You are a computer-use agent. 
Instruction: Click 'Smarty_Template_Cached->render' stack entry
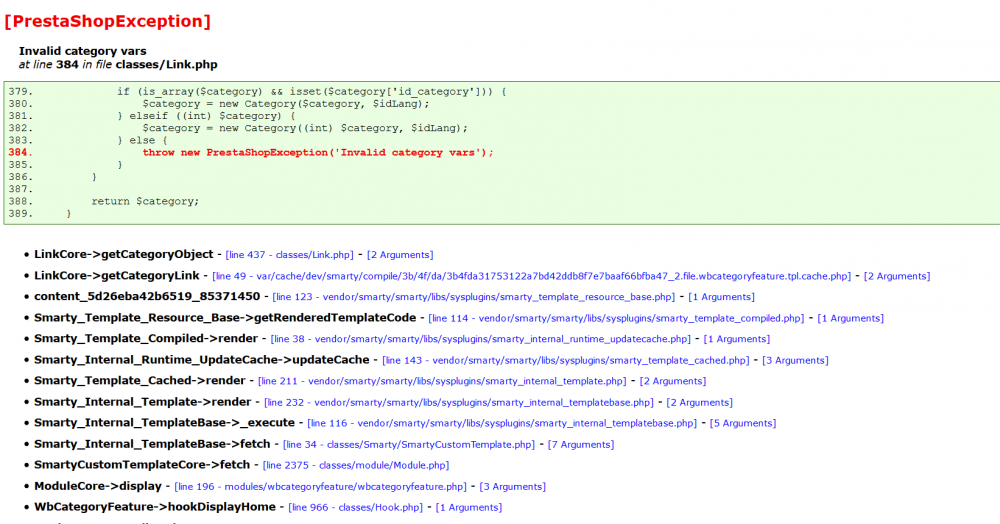140,381
